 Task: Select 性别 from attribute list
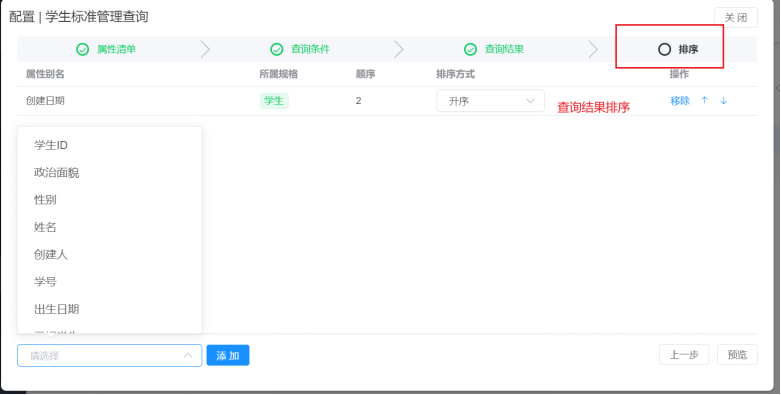point(110,200)
